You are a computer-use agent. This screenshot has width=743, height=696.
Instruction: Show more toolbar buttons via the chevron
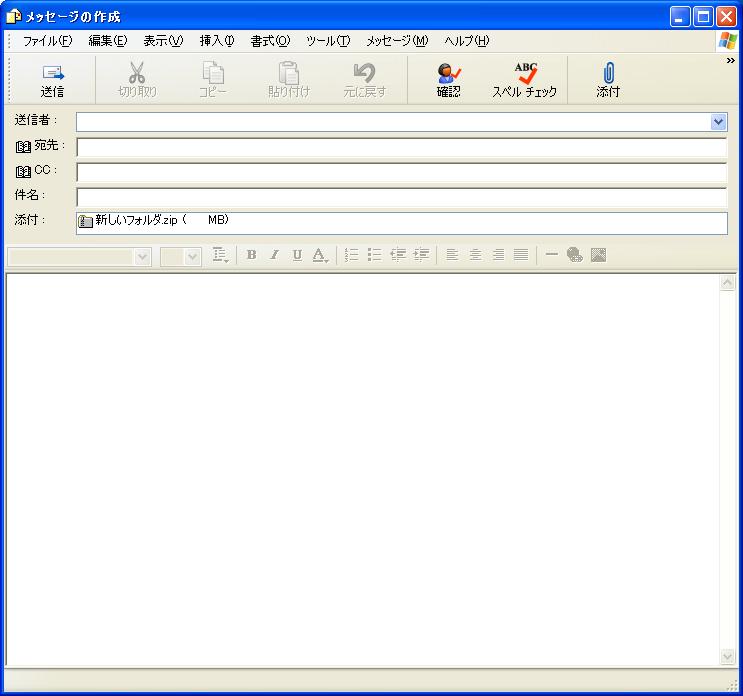(x=731, y=61)
